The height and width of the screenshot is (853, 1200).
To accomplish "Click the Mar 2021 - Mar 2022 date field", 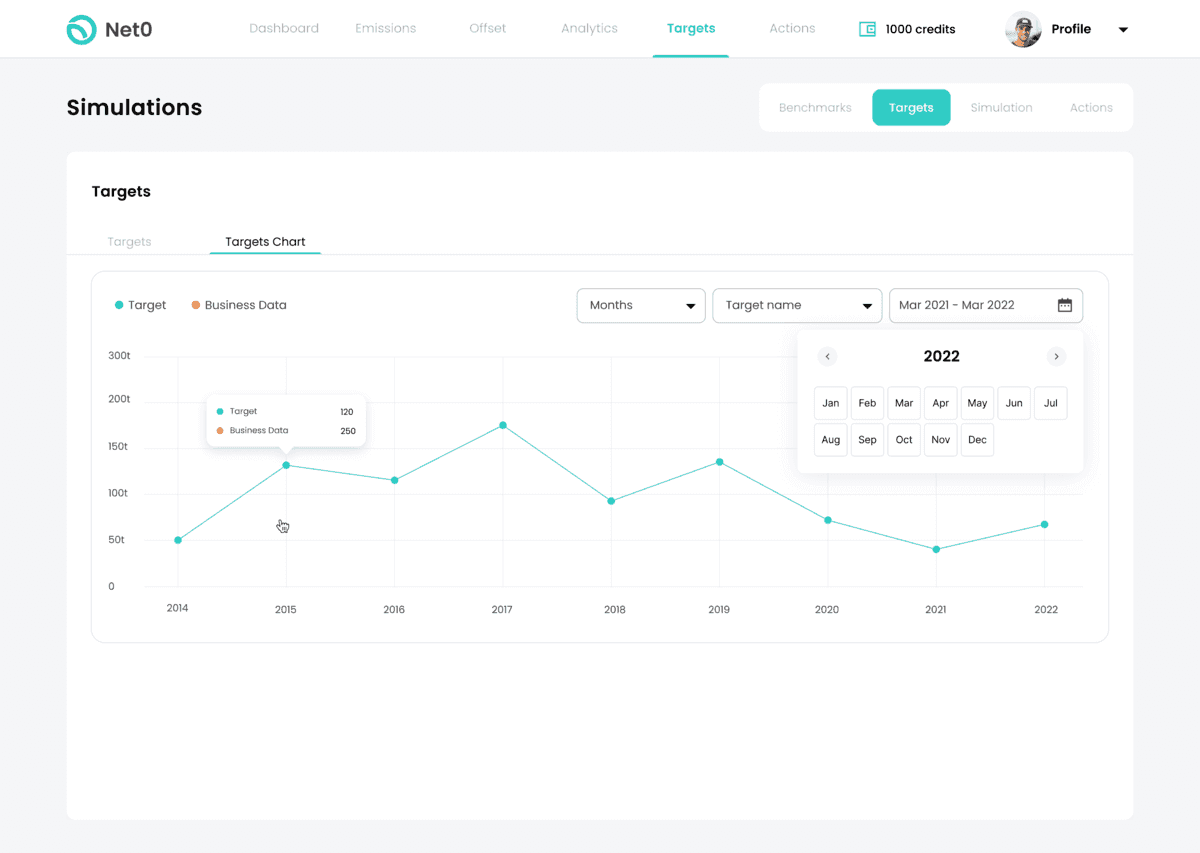I will pos(986,306).
